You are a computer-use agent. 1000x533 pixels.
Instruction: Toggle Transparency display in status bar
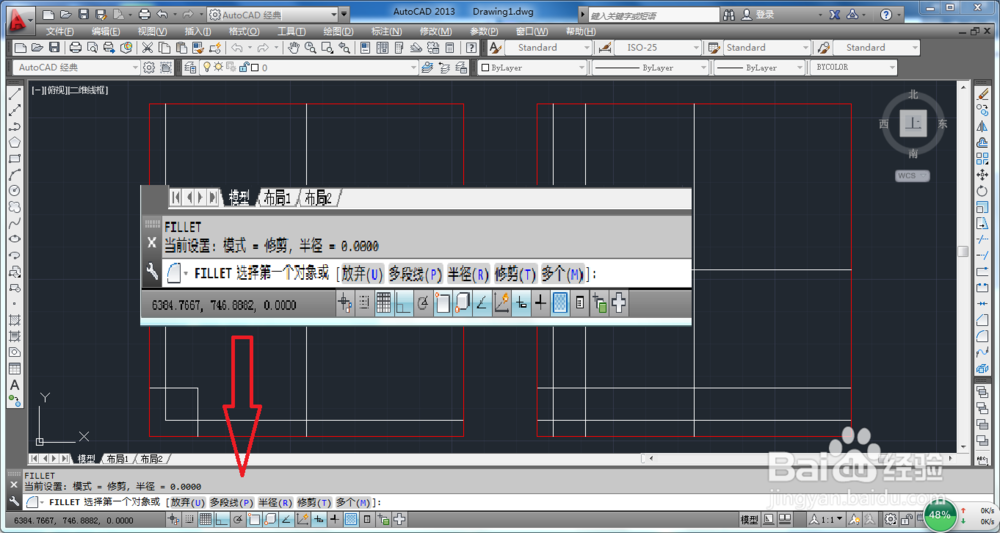click(351, 520)
